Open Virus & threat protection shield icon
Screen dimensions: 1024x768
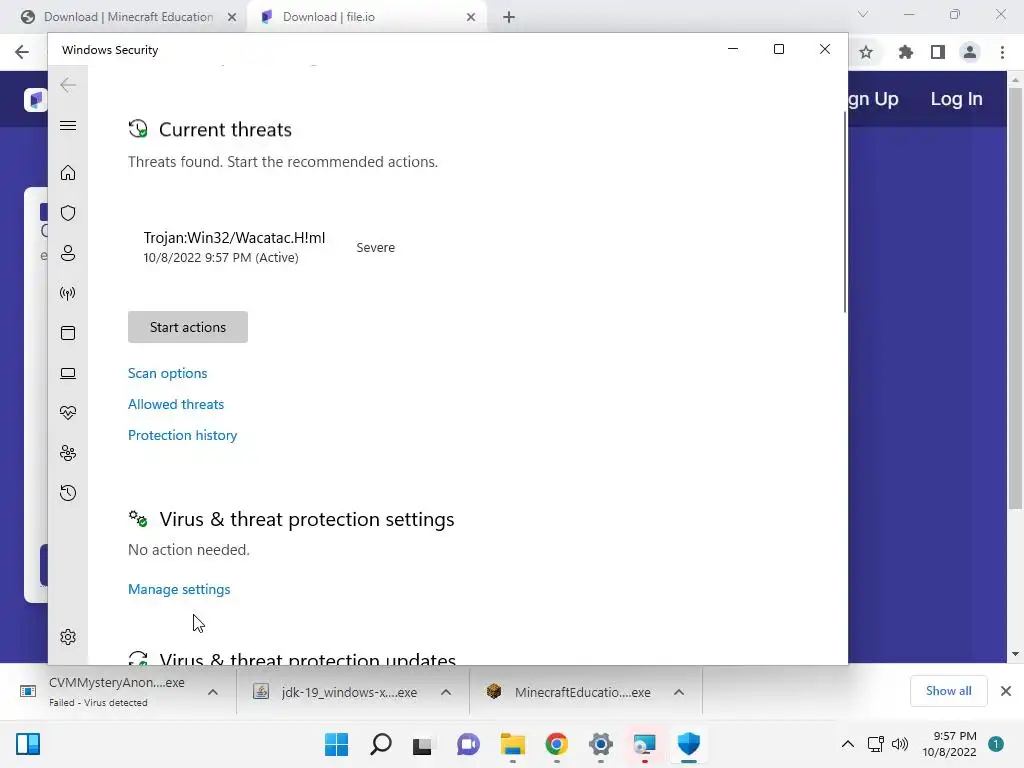click(68, 213)
